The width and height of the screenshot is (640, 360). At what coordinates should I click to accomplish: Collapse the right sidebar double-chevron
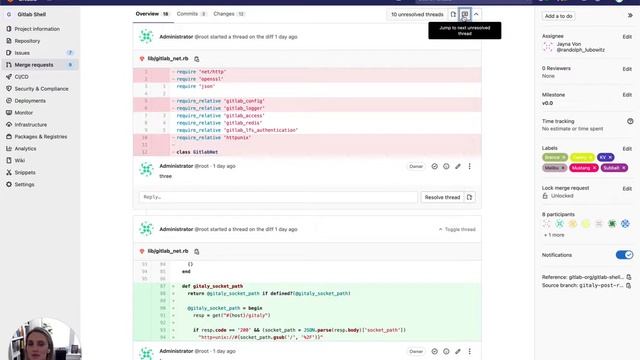coord(630,16)
